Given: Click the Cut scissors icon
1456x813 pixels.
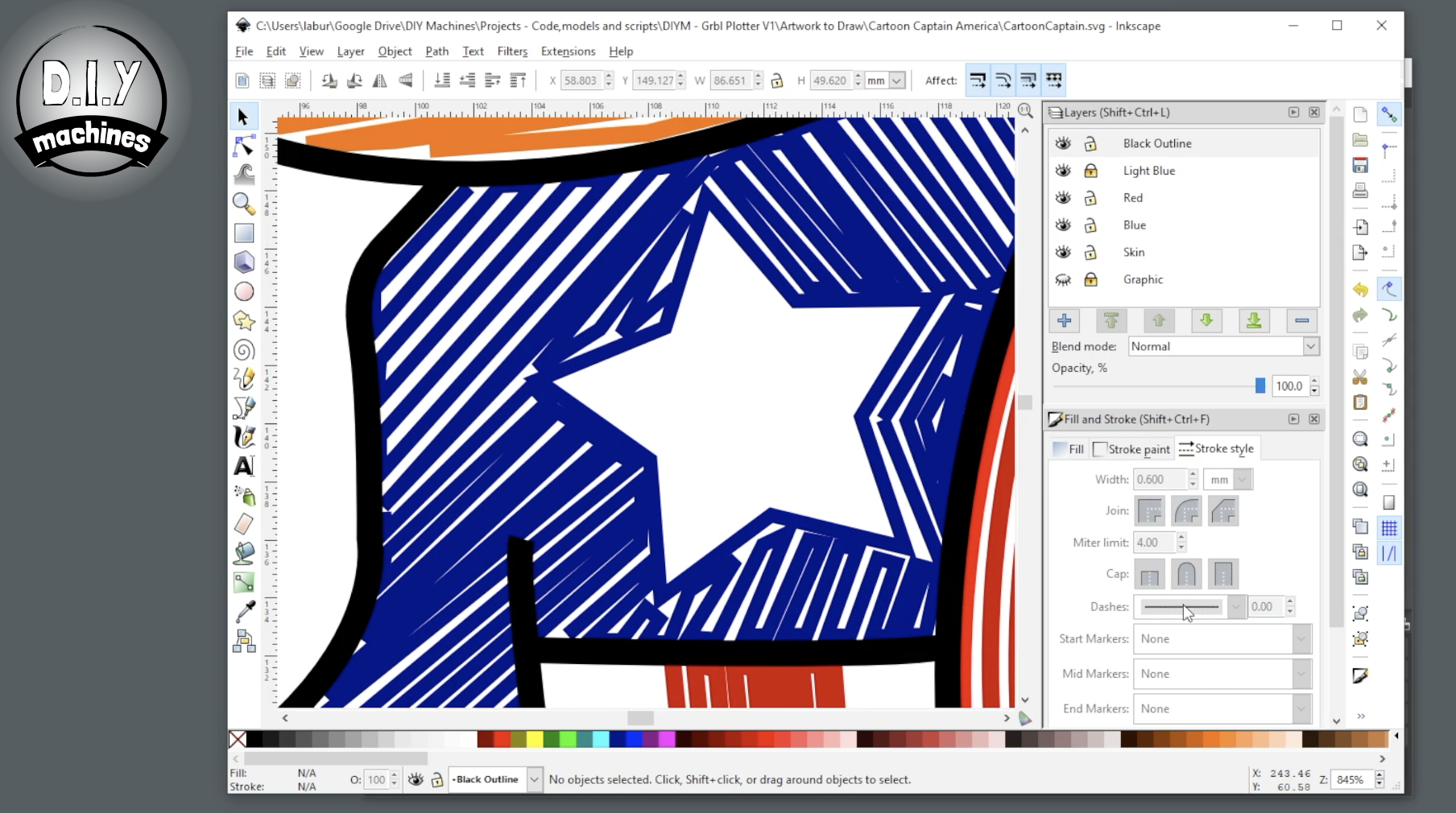Looking at the screenshot, I should 1360,377.
